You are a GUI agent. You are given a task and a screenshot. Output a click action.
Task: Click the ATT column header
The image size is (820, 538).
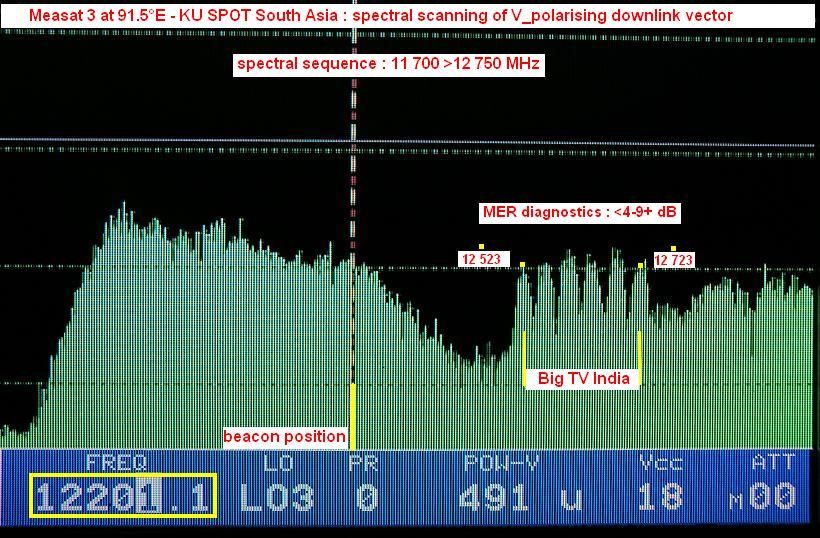(x=773, y=462)
